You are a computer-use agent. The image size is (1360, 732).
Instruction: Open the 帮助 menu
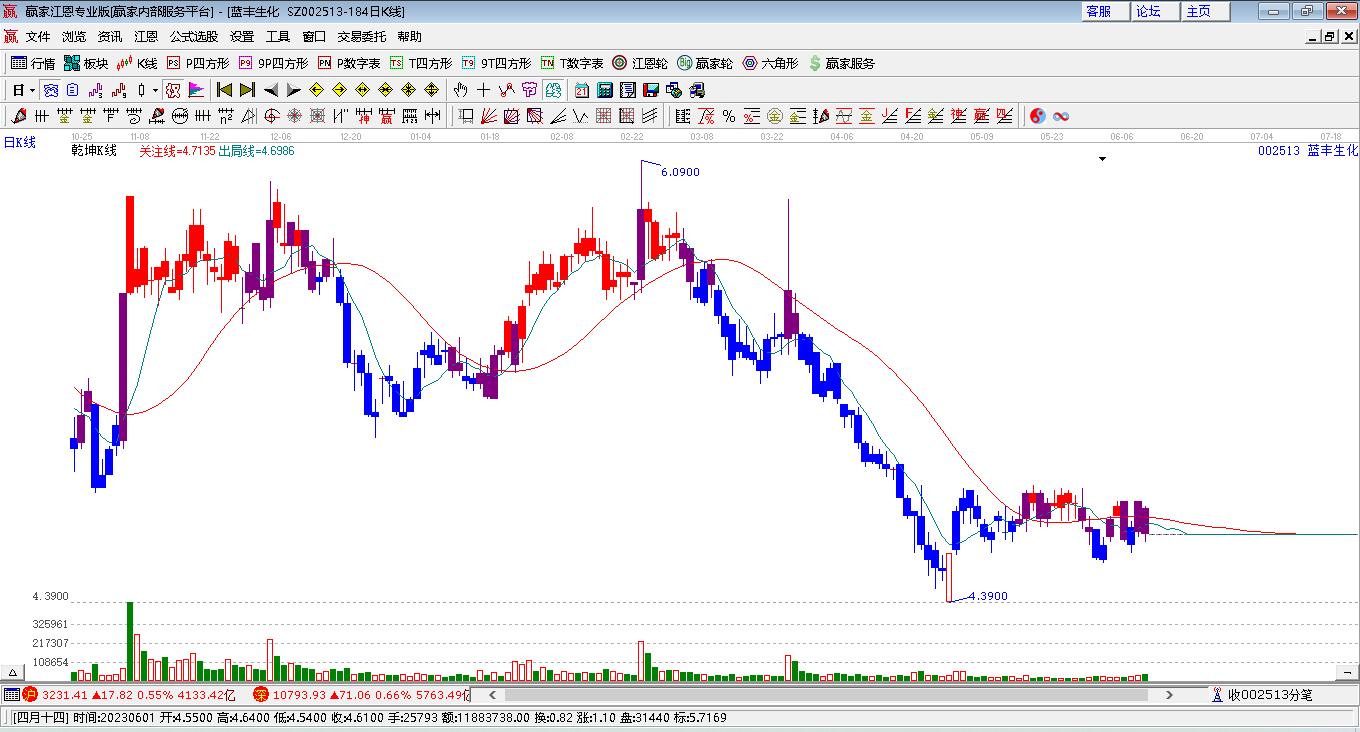pyautogui.click(x=409, y=37)
